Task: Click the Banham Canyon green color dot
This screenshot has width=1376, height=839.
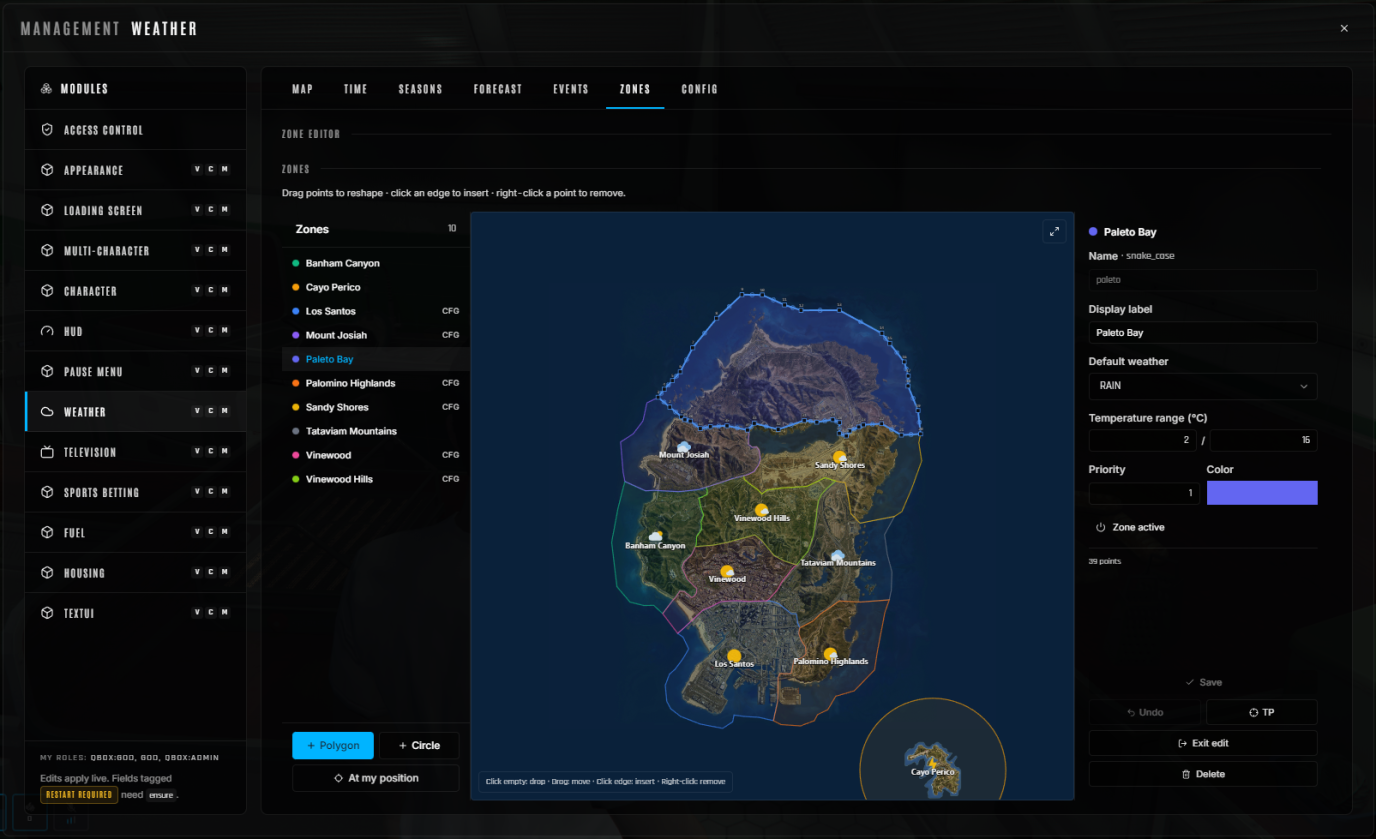Action: tap(296, 263)
